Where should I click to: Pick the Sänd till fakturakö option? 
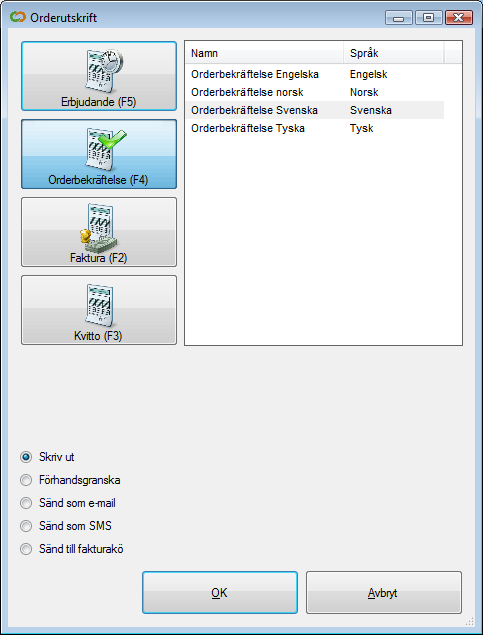click(x=26, y=549)
